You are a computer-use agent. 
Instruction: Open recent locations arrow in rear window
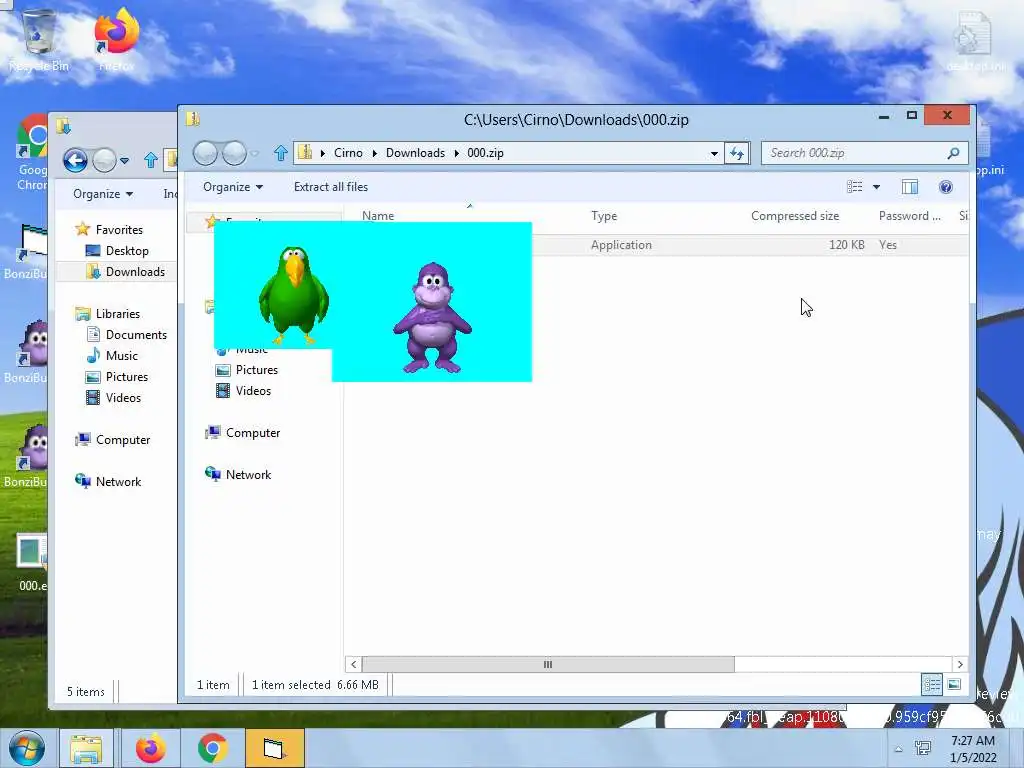(x=124, y=161)
